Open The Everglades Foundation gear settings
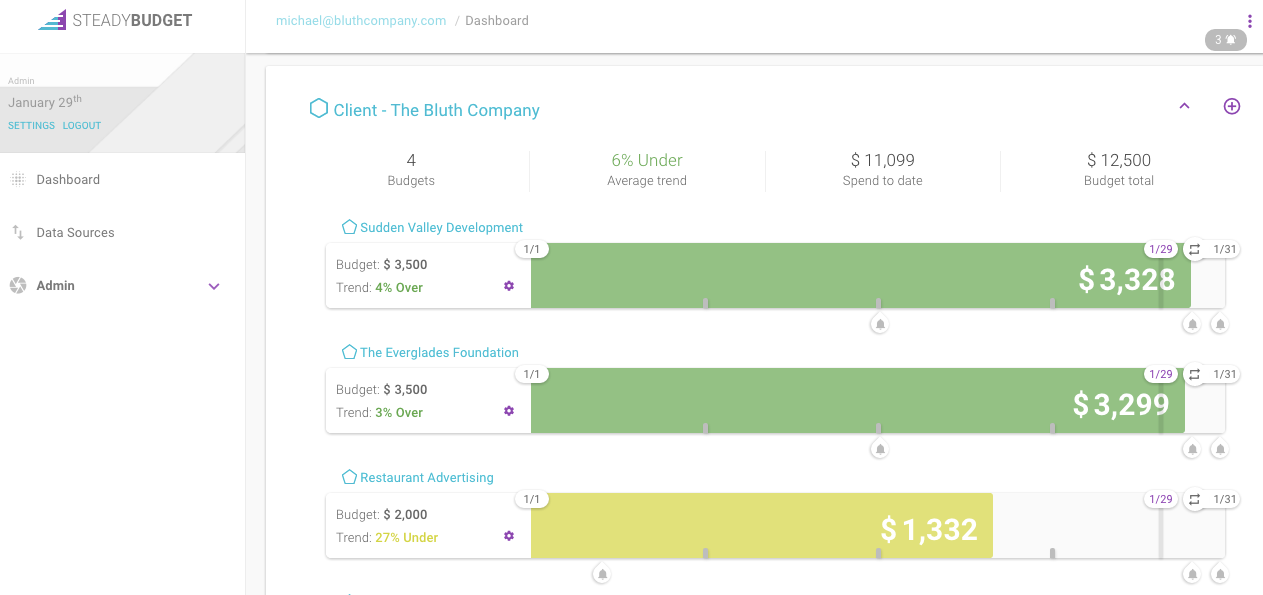The height and width of the screenshot is (595, 1263). [x=509, y=411]
